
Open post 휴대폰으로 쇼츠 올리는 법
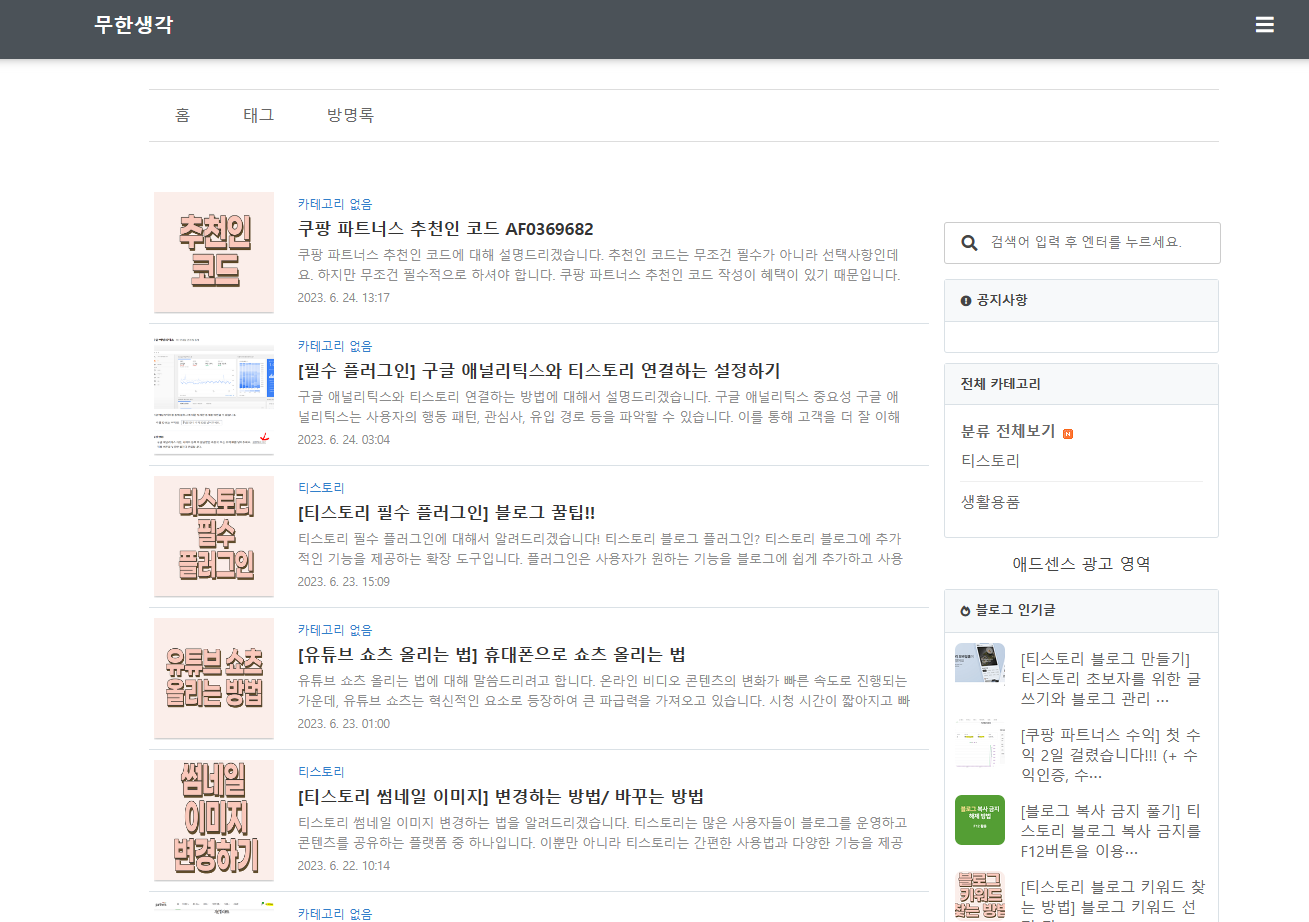point(491,654)
